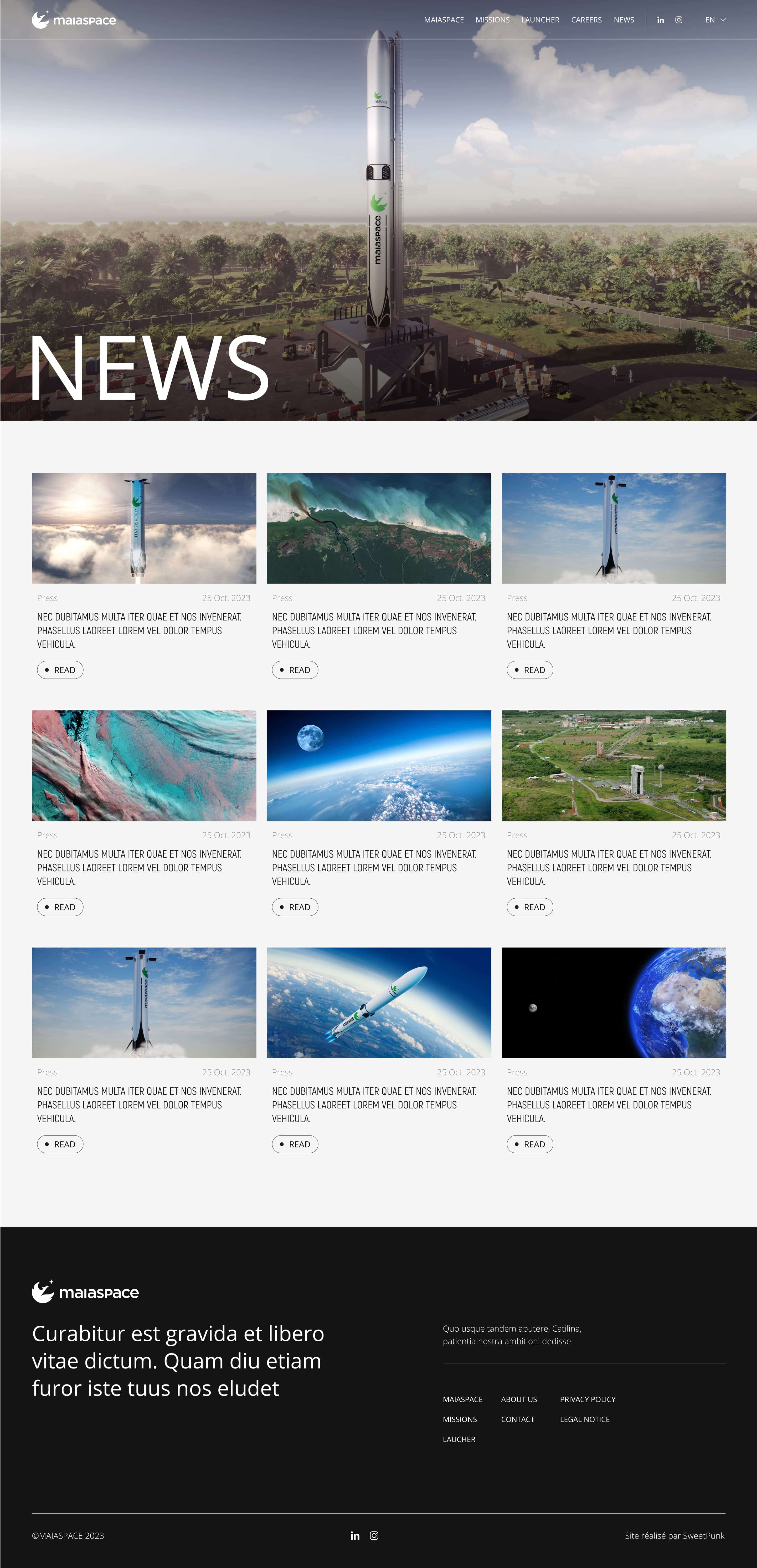Image resolution: width=757 pixels, height=1568 pixels.
Task: Select NEWS in the top navigation
Action: tap(624, 20)
